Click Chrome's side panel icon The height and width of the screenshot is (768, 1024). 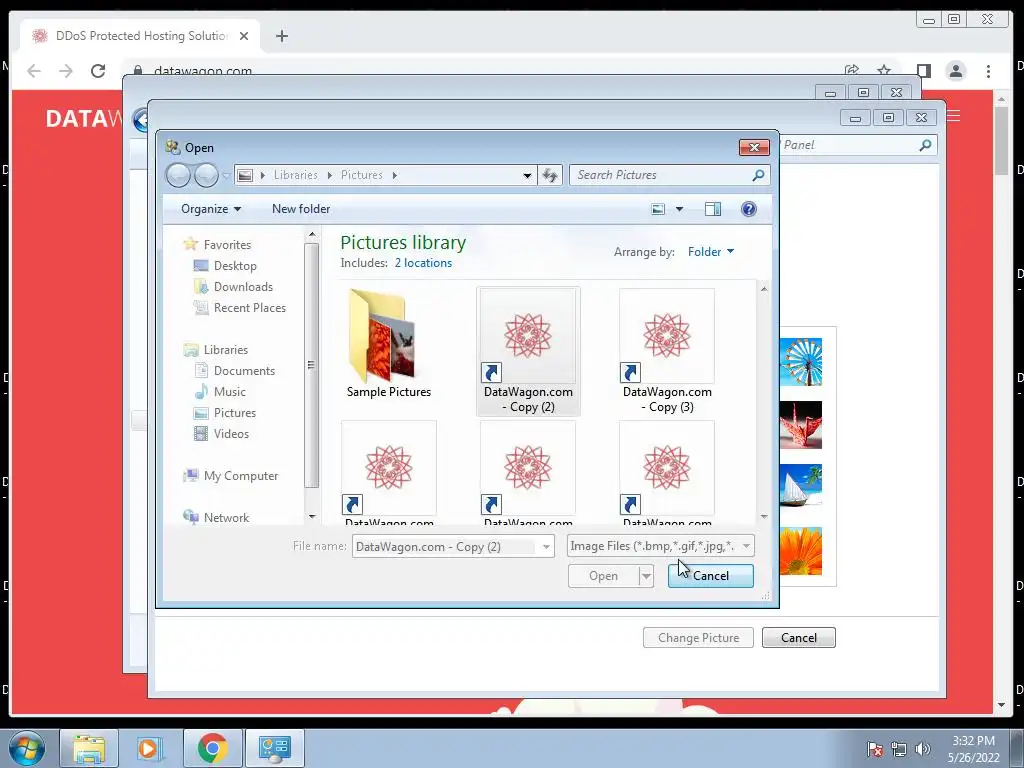pos(923,71)
